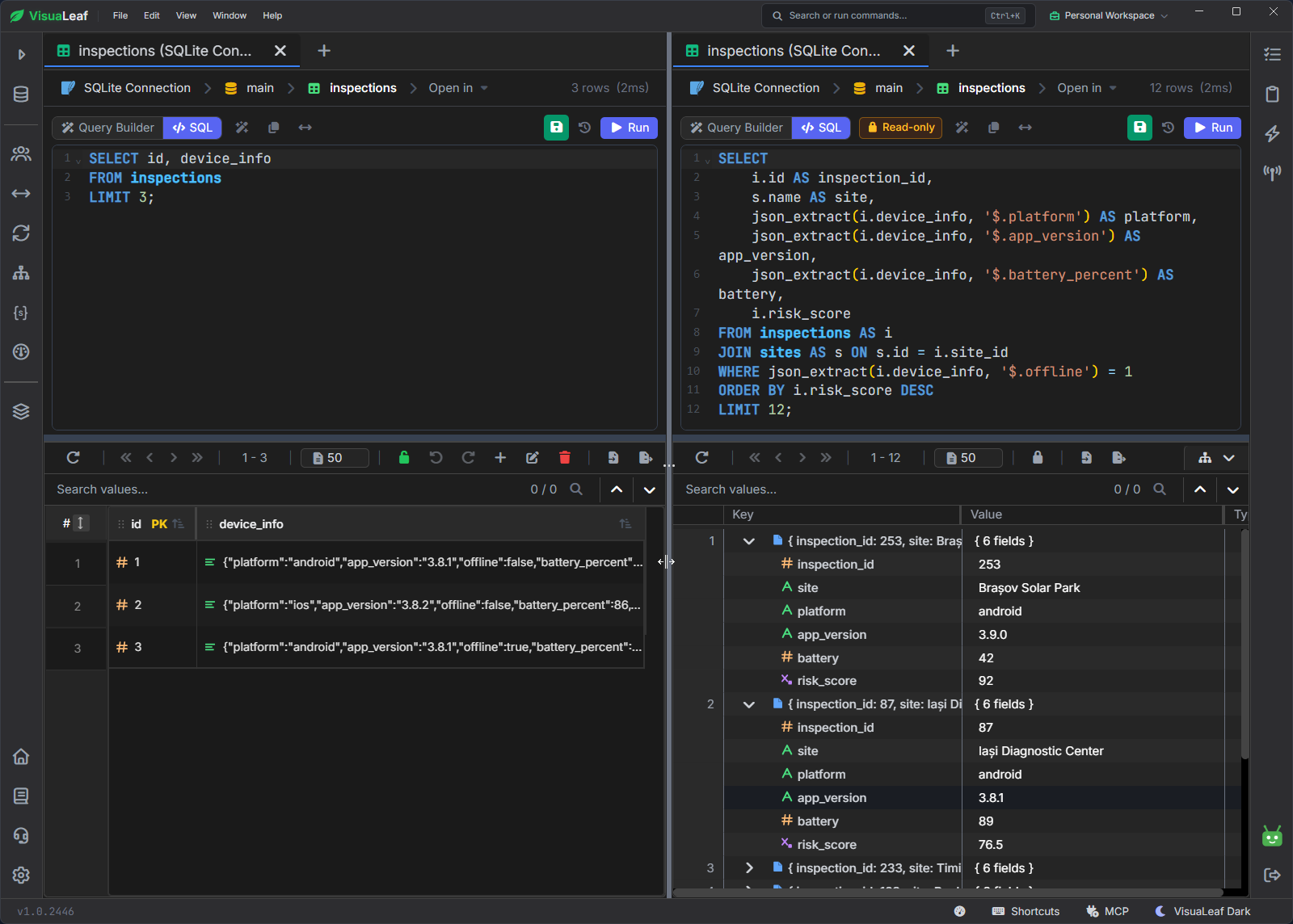Collapse row 2 inspection_id 87 in tree
Viewport: 1293px width, 924px height.
[x=748, y=704]
